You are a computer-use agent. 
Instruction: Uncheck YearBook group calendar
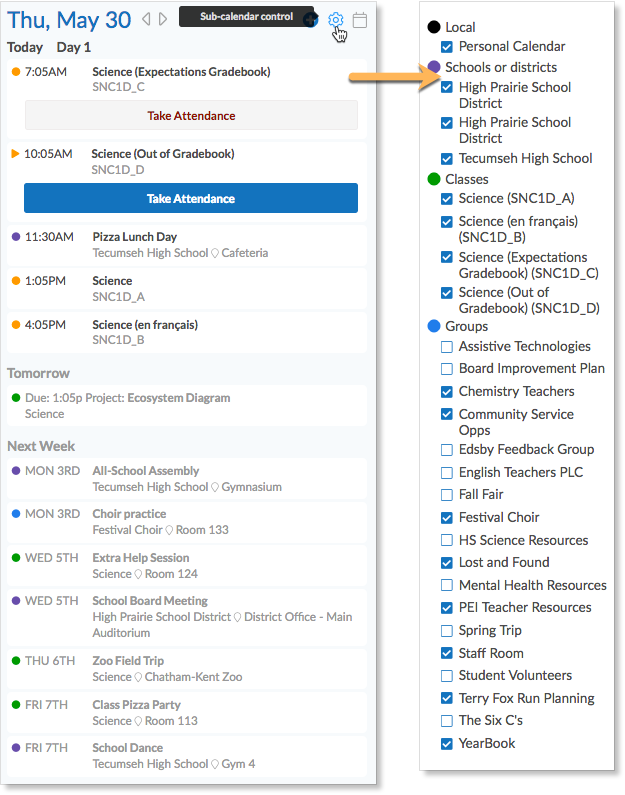[x=447, y=744]
